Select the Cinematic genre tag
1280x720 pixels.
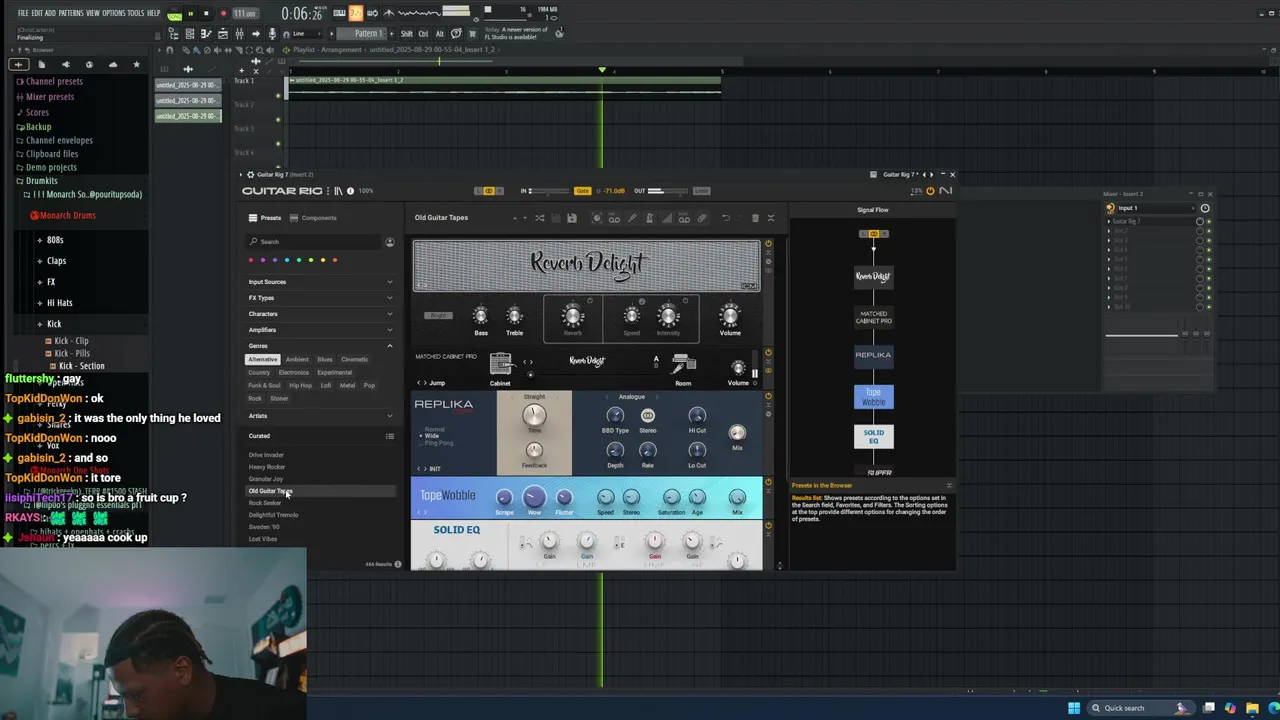(354, 360)
